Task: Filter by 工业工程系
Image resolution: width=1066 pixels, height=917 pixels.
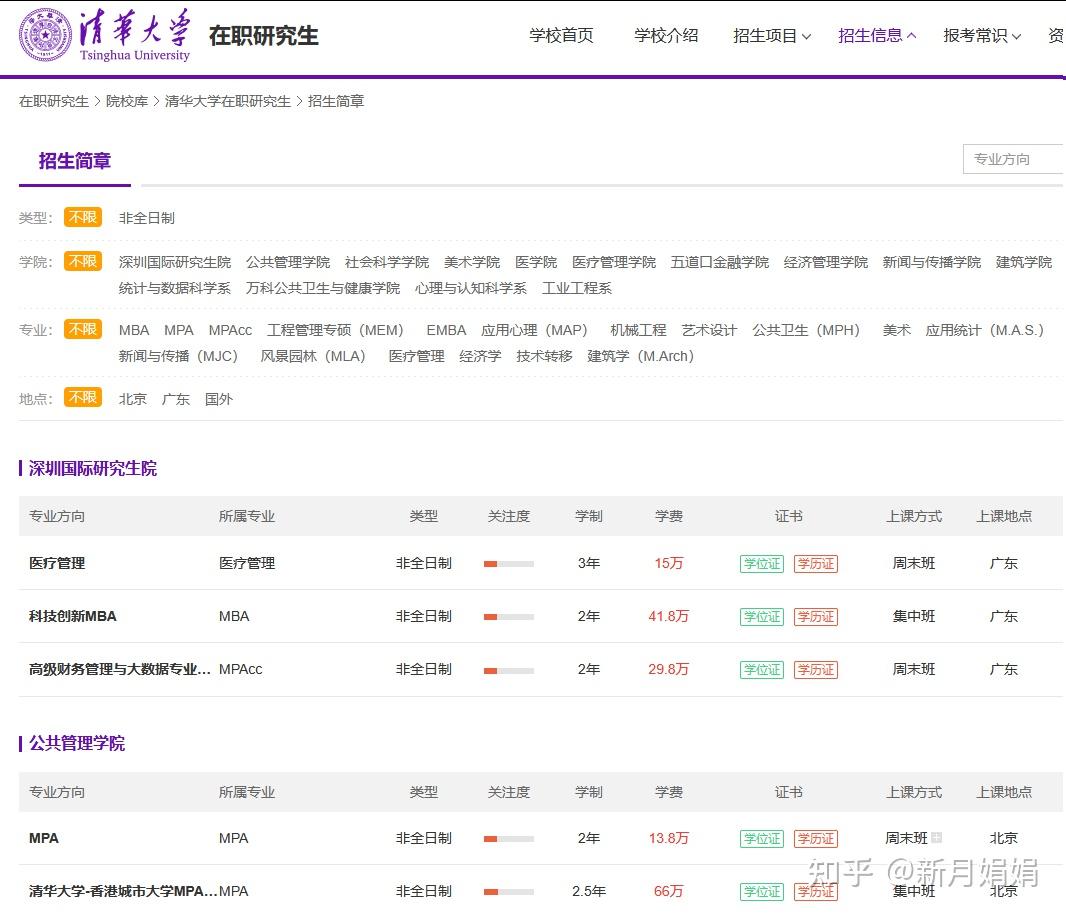Action: pos(577,288)
